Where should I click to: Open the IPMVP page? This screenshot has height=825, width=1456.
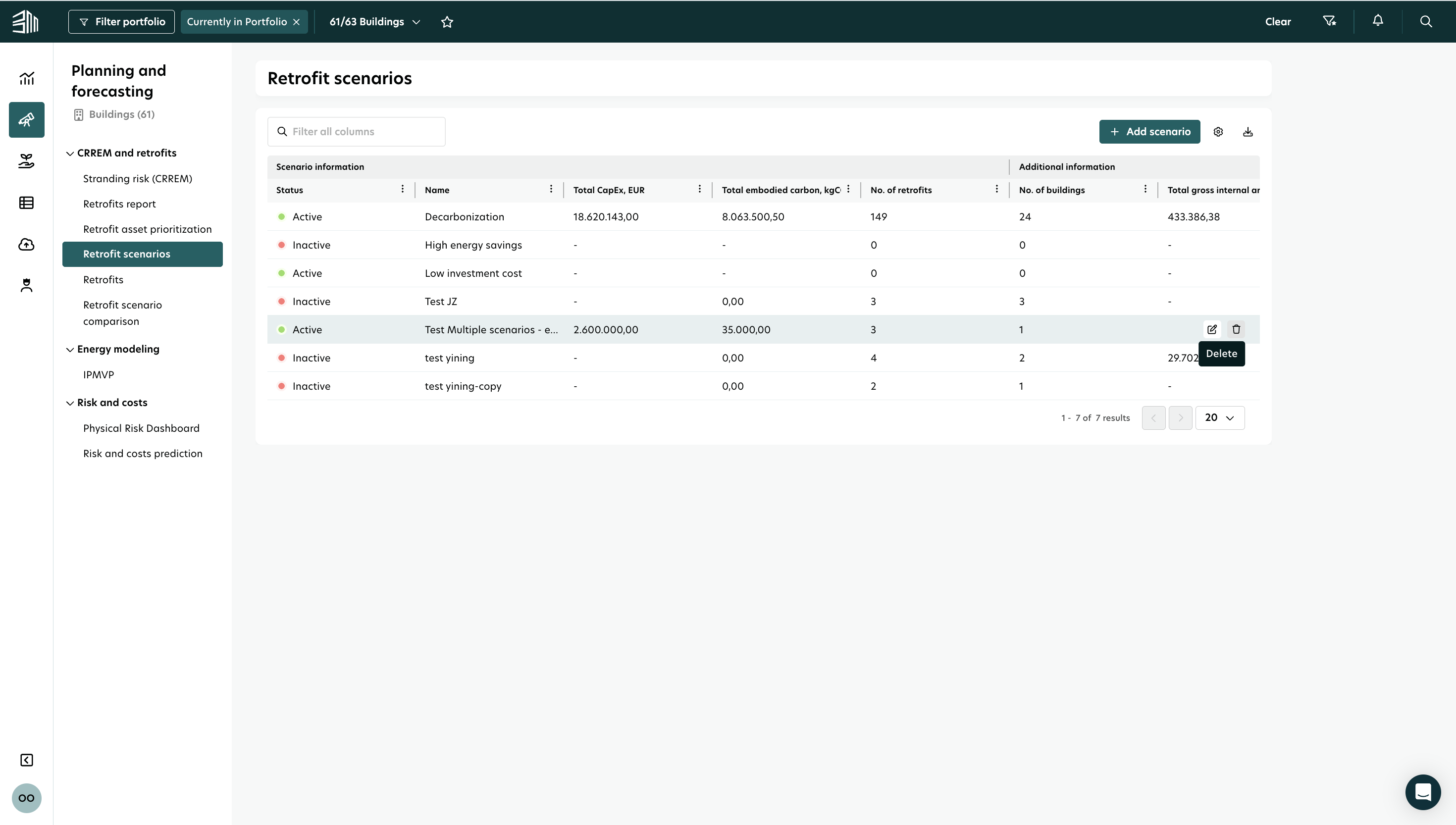[99, 374]
